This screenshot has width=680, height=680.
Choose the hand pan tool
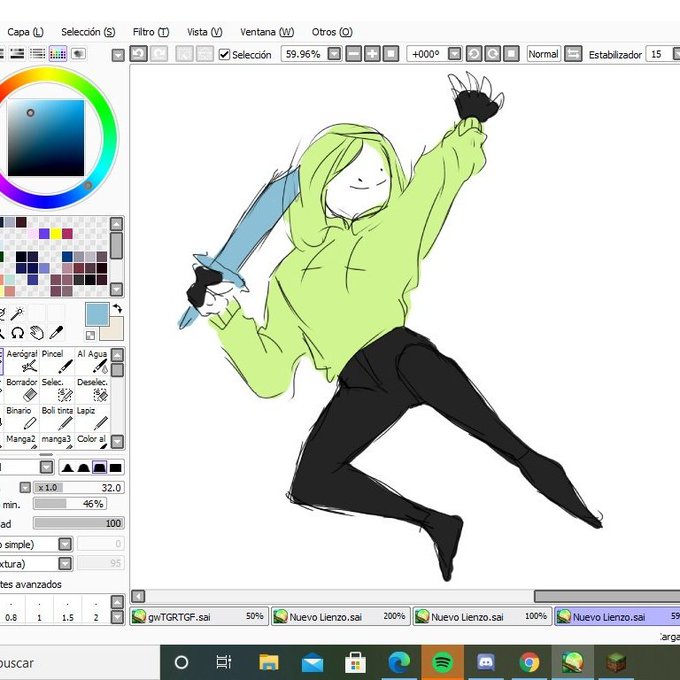point(37,333)
